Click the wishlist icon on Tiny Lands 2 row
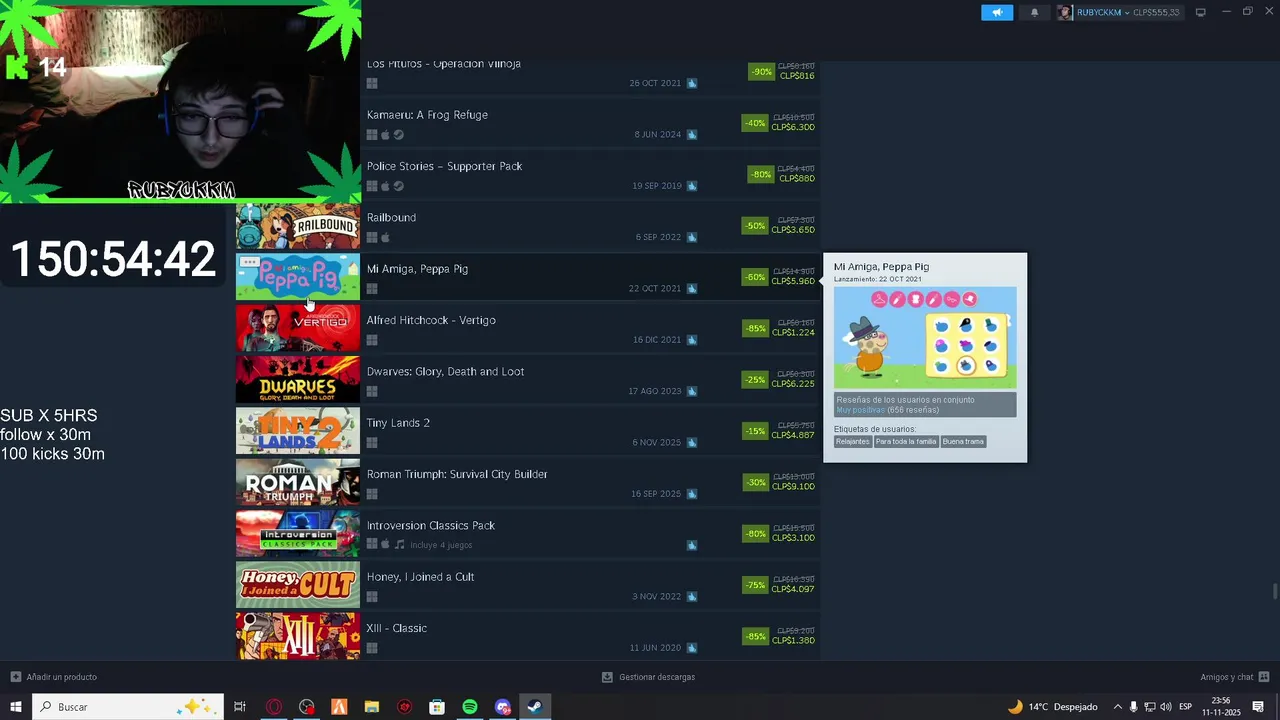The image size is (1280, 720). [x=692, y=442]
